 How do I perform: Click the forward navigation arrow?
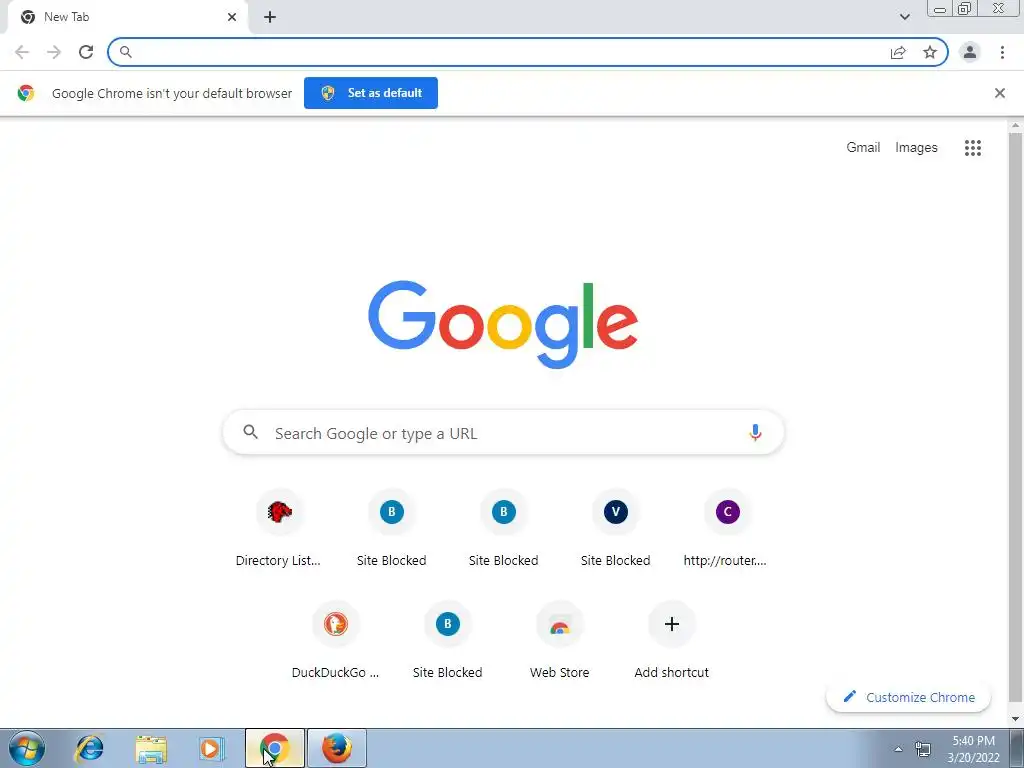(54, 52)
